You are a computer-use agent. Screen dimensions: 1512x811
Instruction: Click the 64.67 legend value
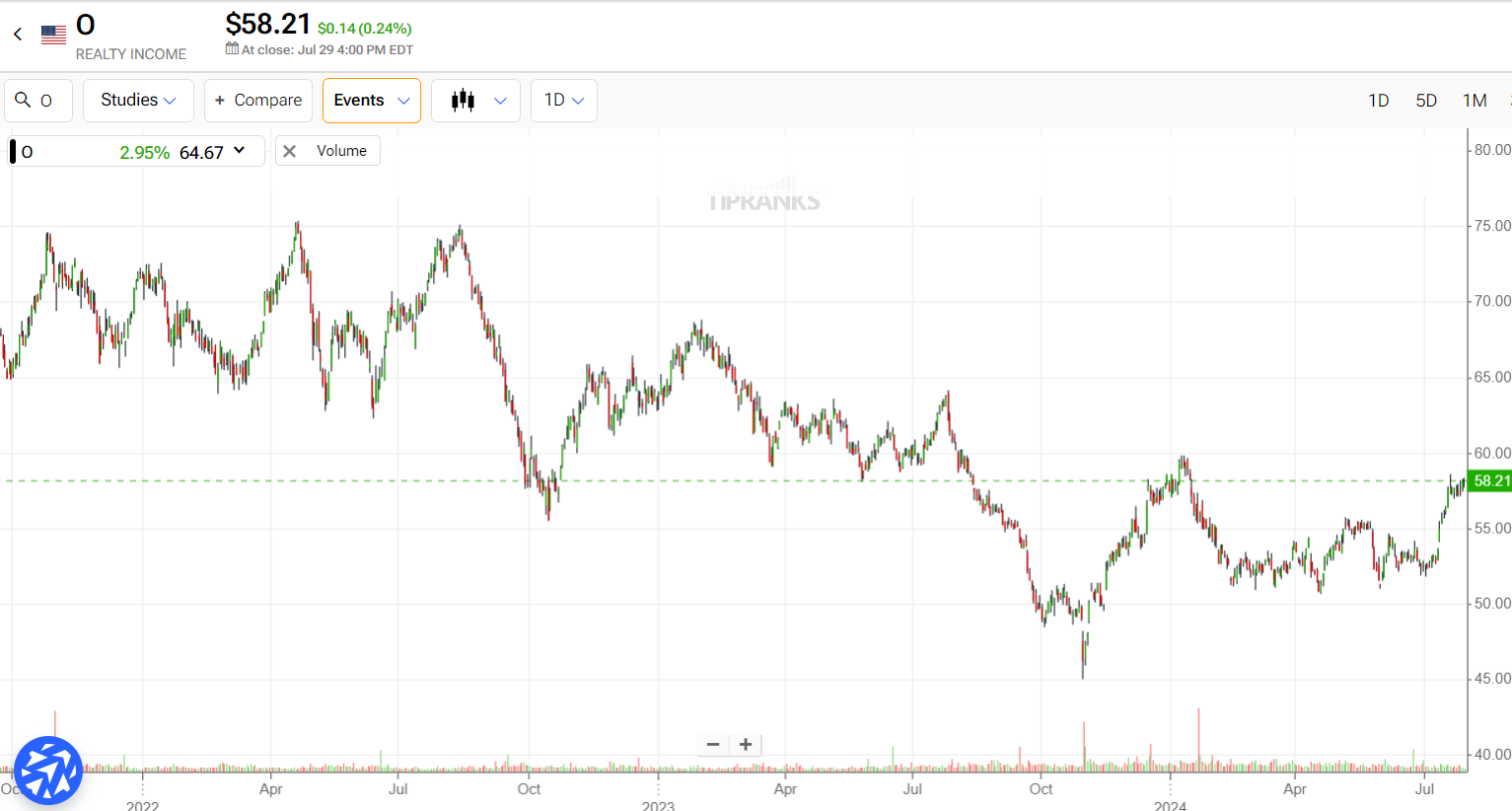[x=201, y=152]
